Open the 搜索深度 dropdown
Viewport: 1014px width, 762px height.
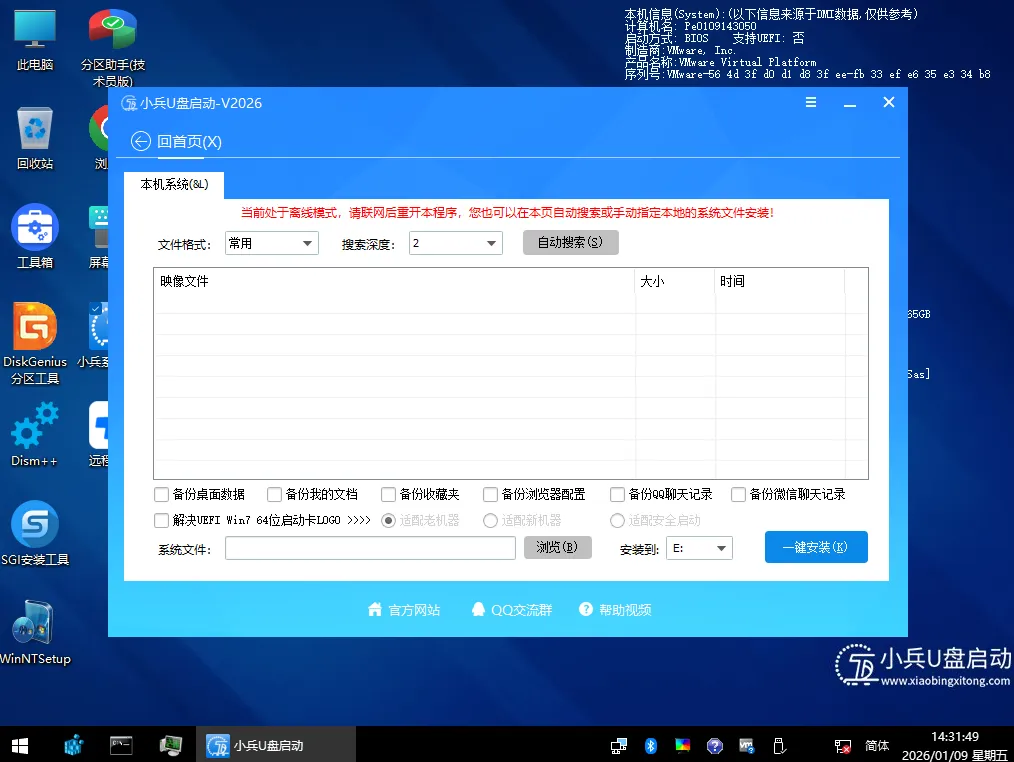455,243
